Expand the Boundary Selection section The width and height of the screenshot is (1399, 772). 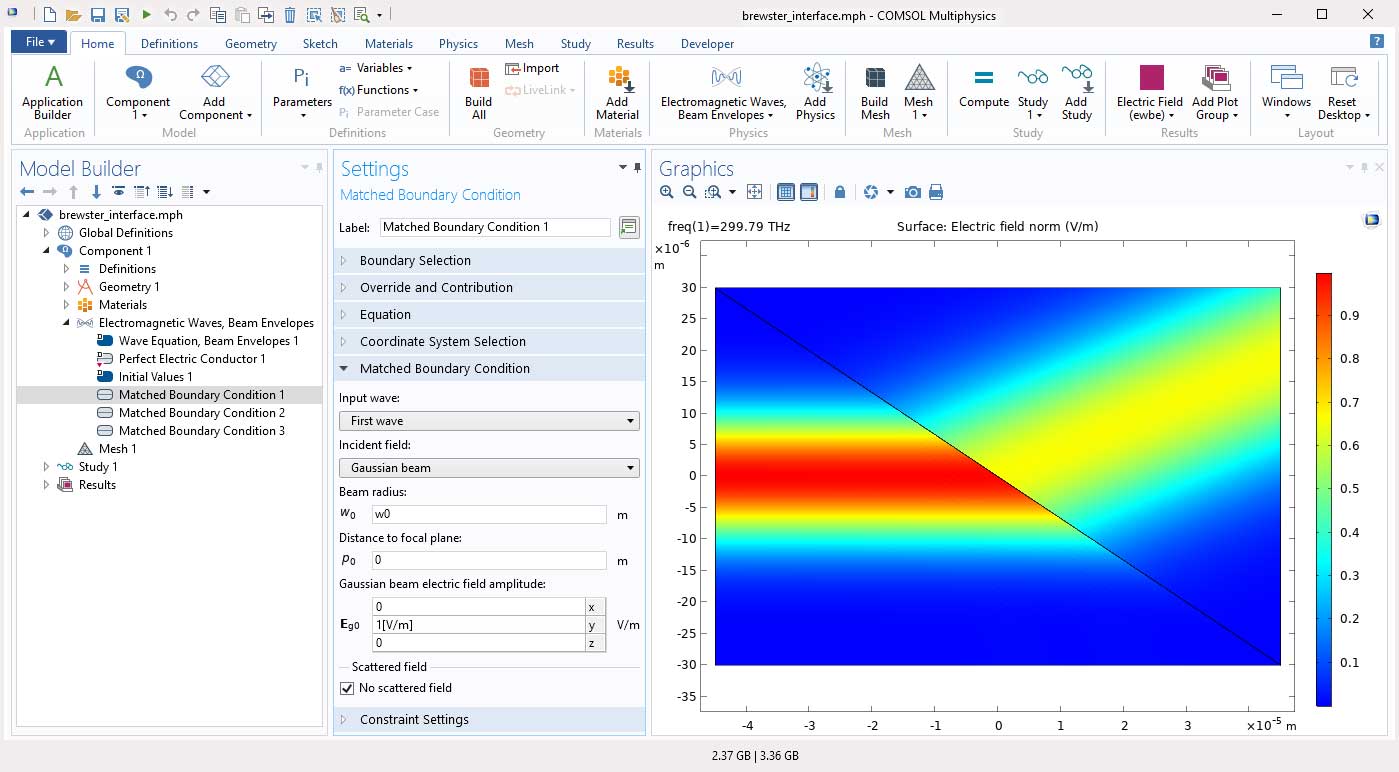click(x=415, y=261)
